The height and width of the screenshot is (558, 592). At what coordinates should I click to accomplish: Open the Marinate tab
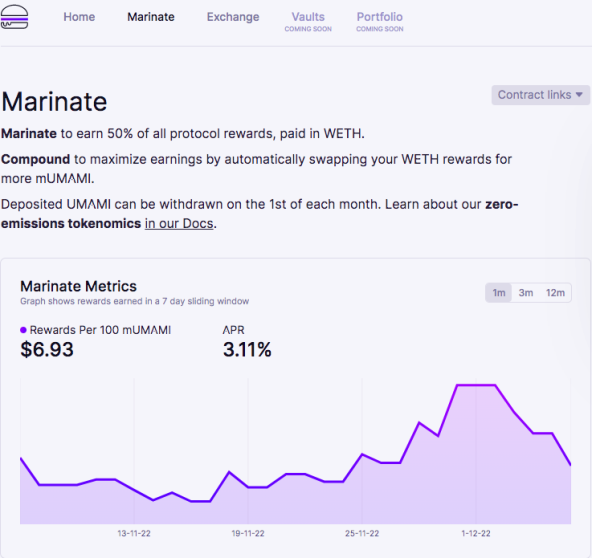(x=151, y=17)
